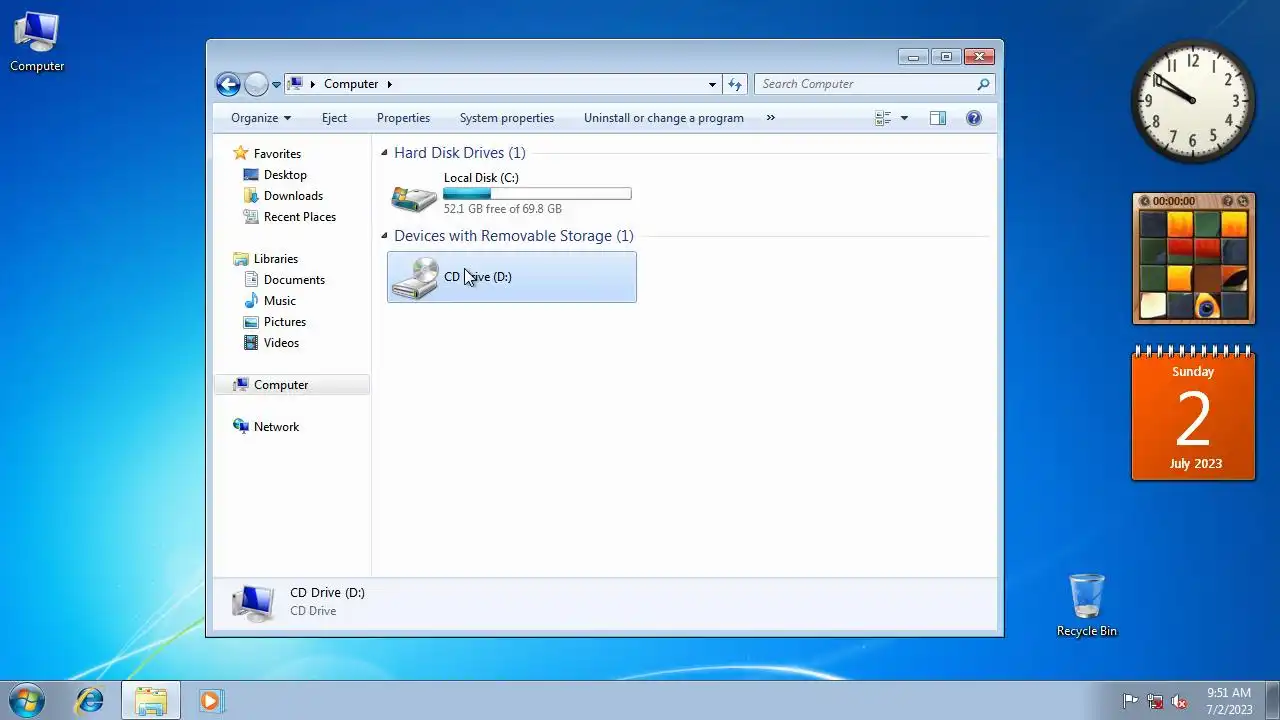Show more toolbar commands with the chevron
Viewport: 1280px width, 720px height.
(770, 118)
